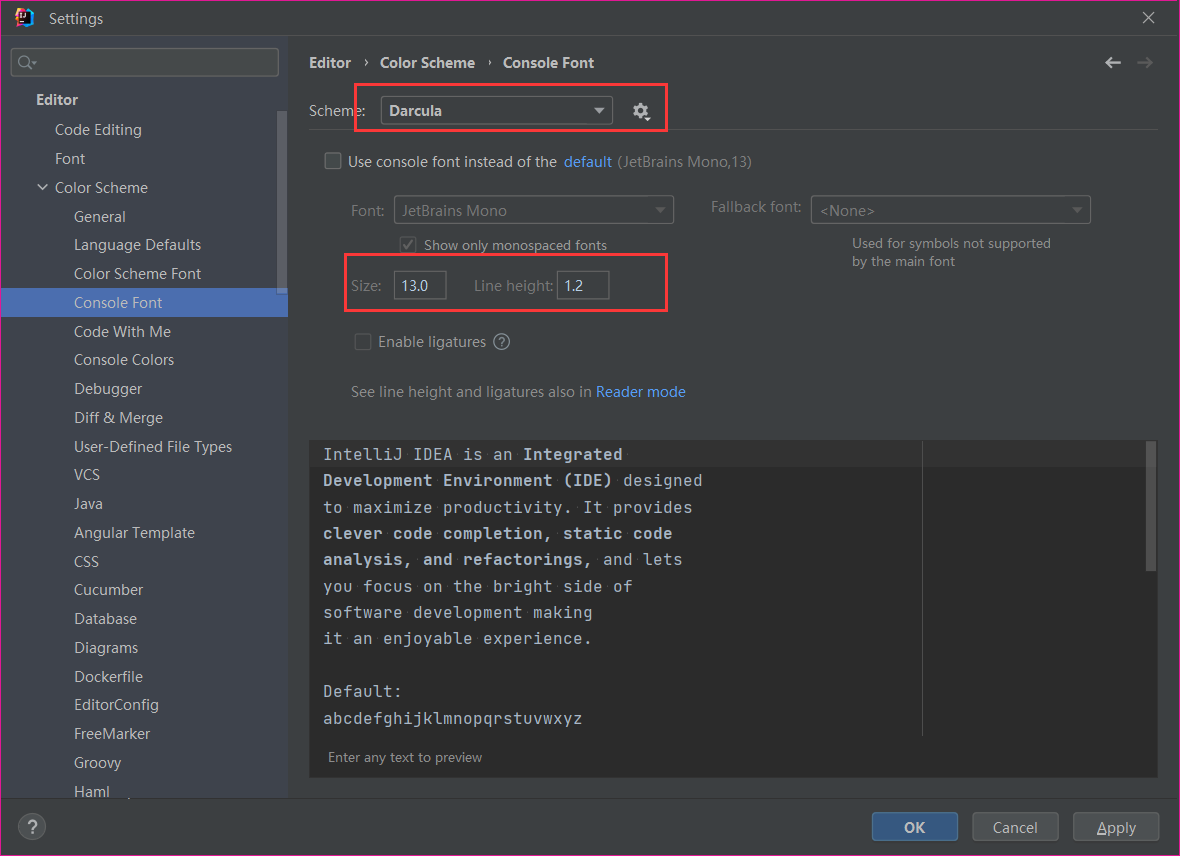The width and height of the screenshot is (1180, 856).
Task: Click the preview pane scrollbar
Action: [x=1151, y=506]
